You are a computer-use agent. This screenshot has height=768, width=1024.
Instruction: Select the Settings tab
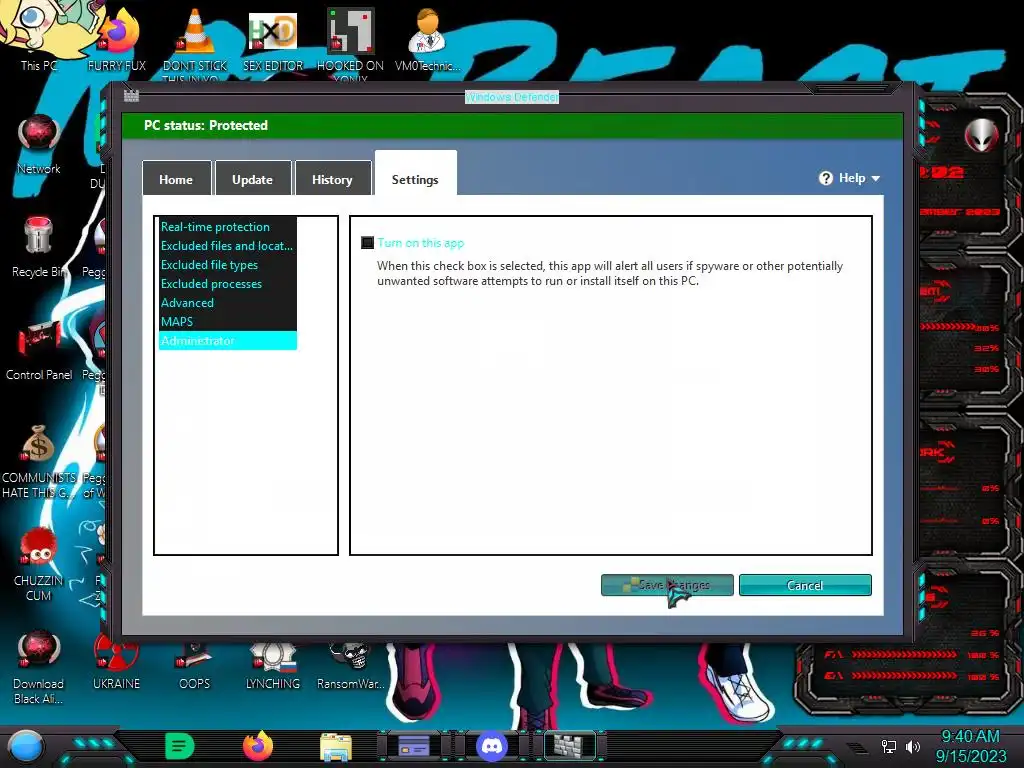click(x=415, y=175)
